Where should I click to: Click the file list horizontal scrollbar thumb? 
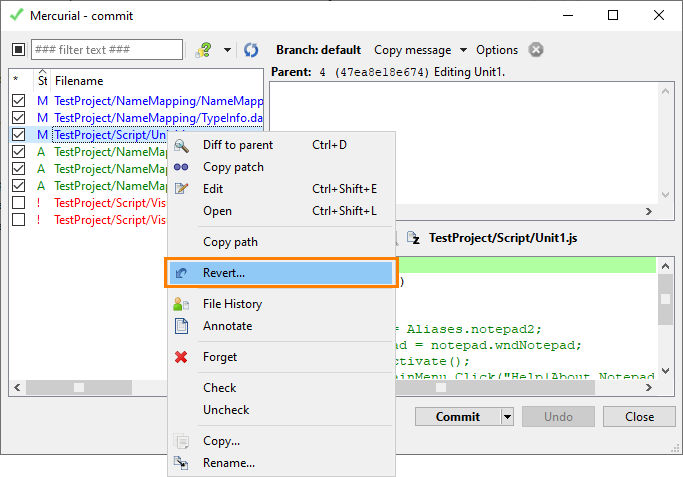79,387
